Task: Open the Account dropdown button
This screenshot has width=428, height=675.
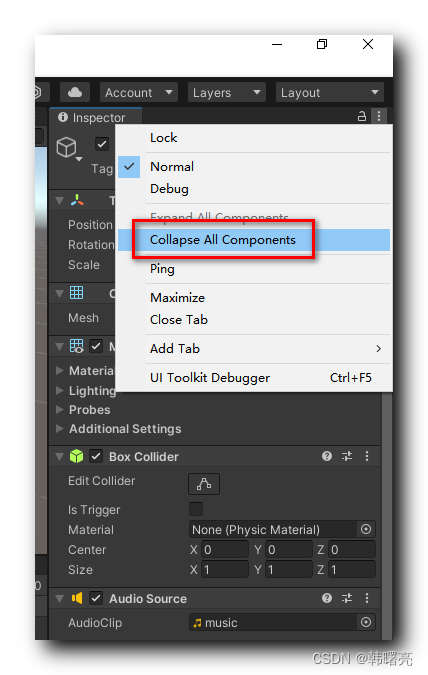Action: [139, 92]
